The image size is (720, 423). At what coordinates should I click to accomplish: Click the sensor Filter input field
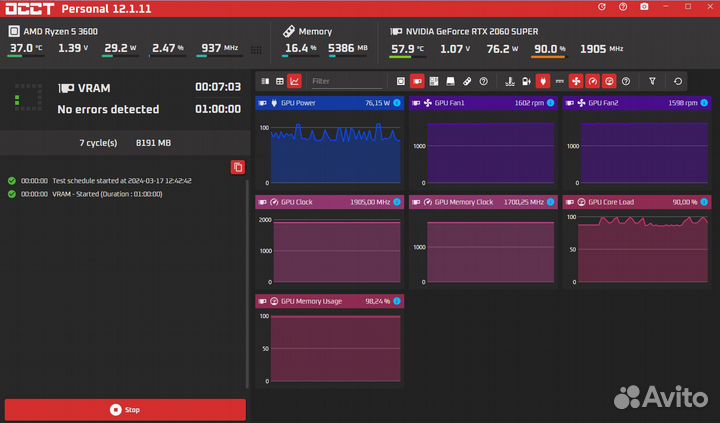(x=346, y=81)
